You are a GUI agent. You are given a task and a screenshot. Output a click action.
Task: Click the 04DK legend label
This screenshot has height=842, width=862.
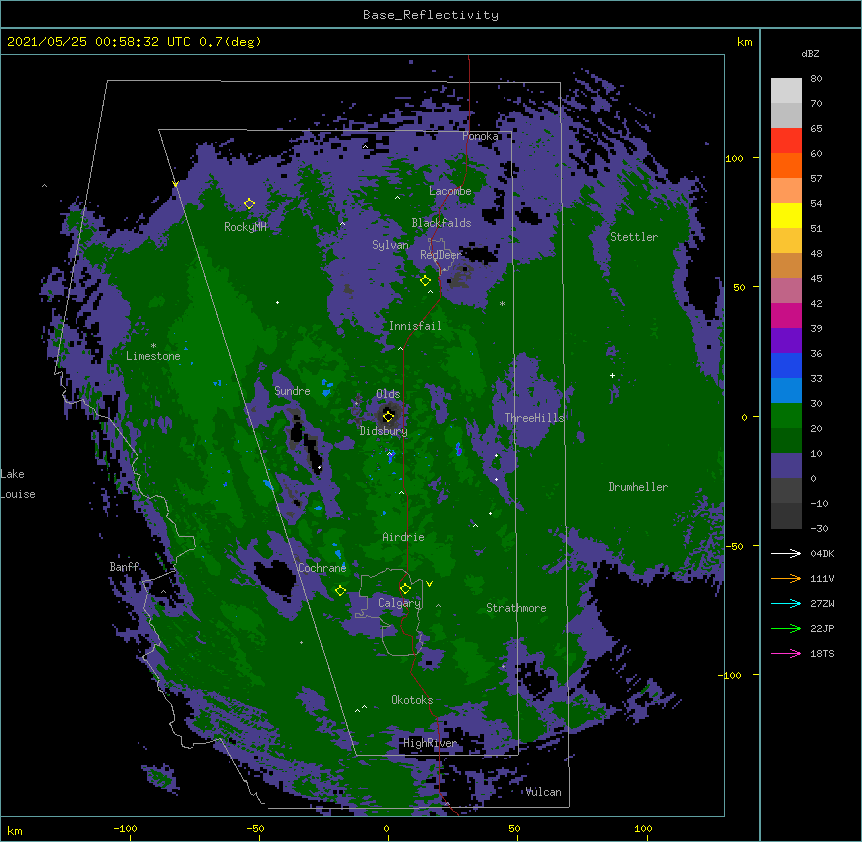822,553
